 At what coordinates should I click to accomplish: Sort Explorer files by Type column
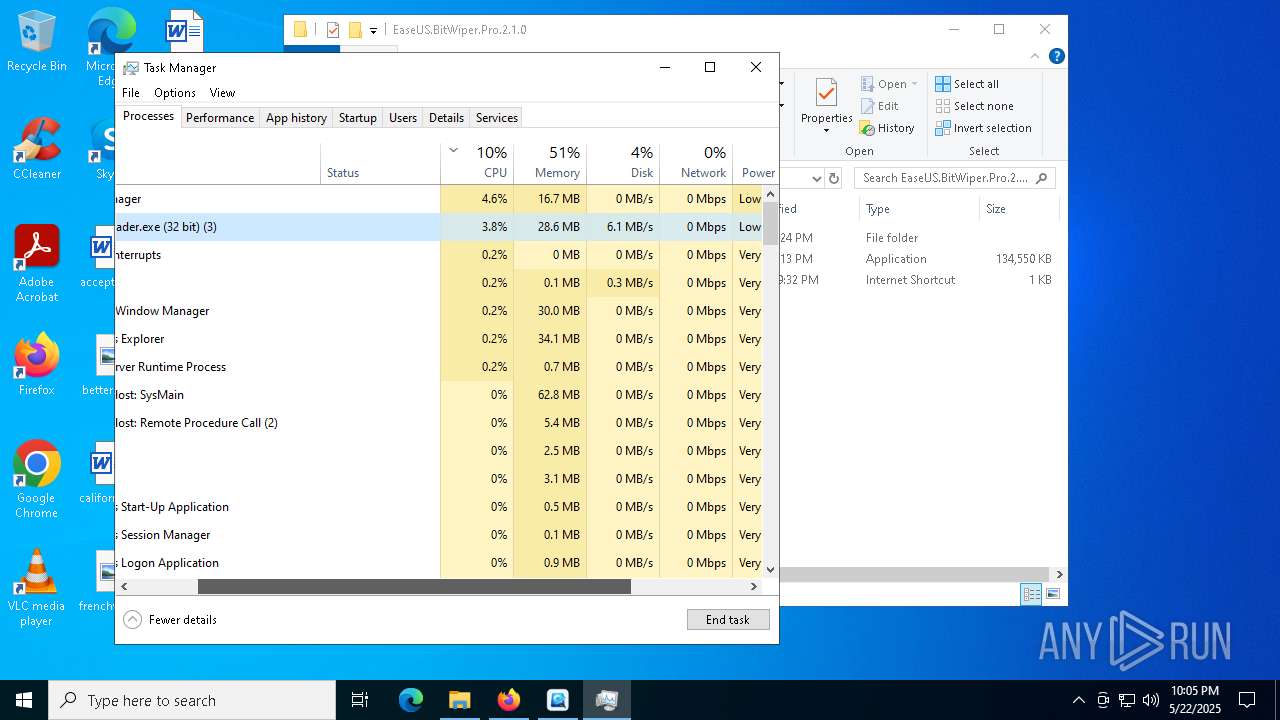(919, 209)
